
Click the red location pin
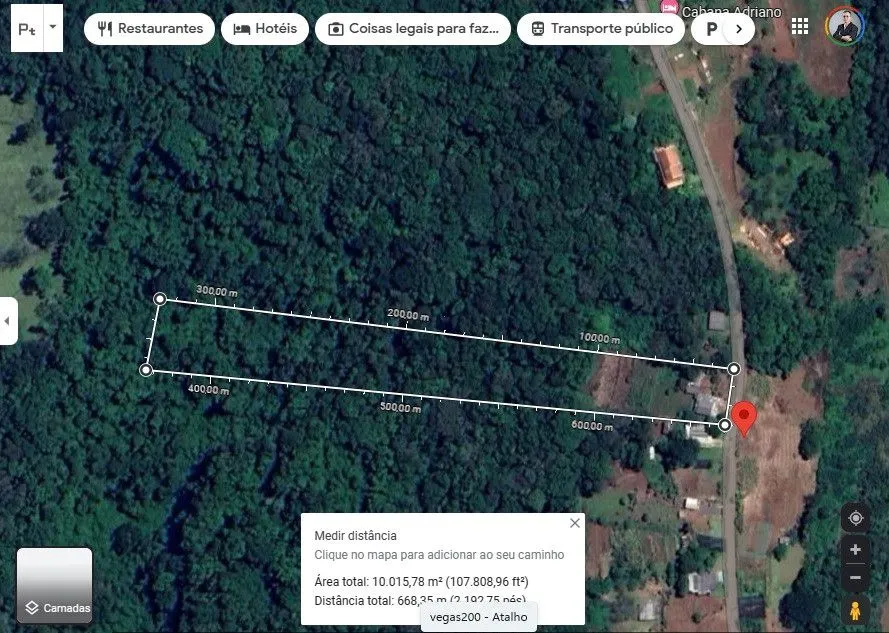tap(744, 419)
